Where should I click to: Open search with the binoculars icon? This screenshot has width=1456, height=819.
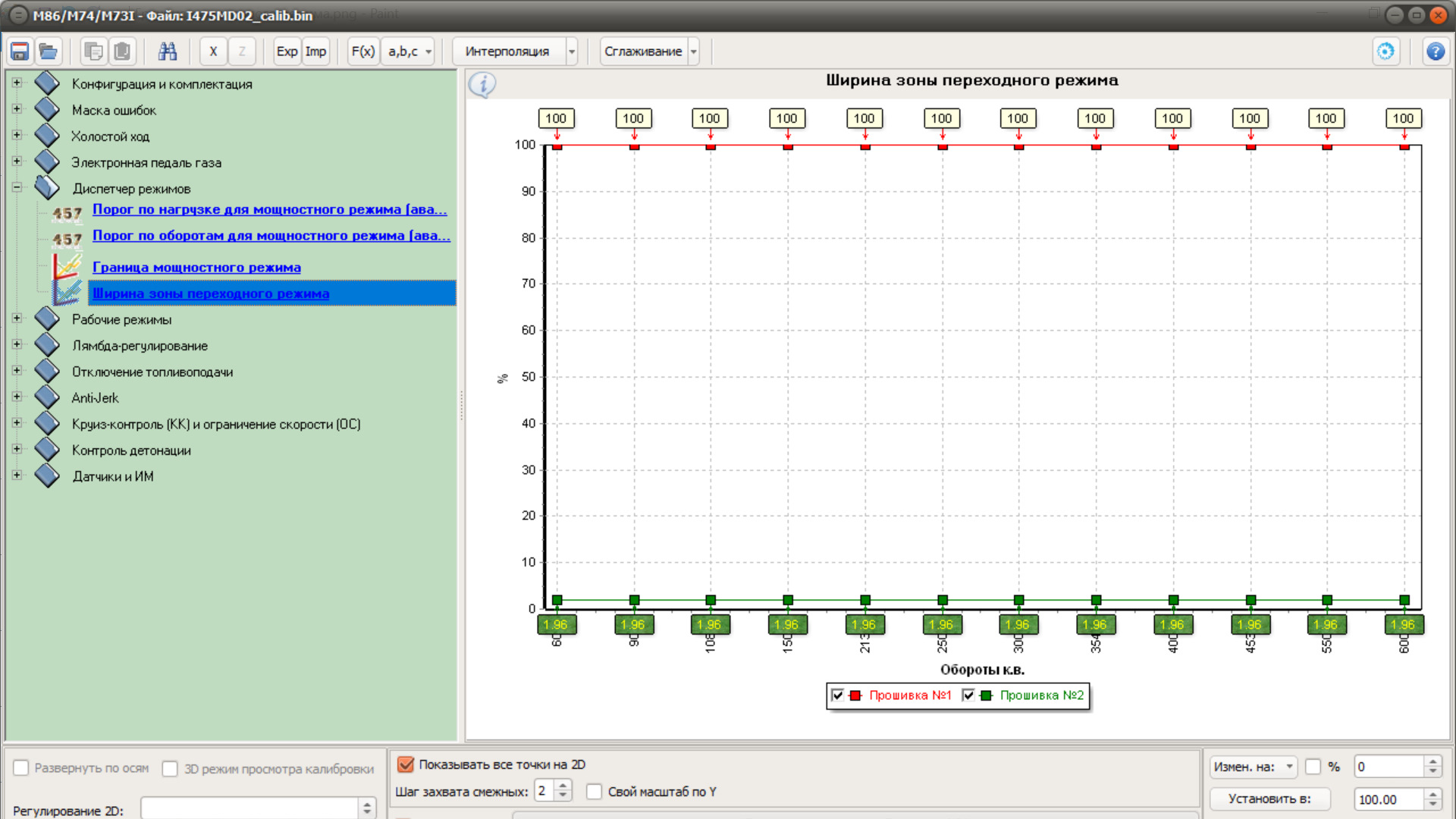coord(168,52)
